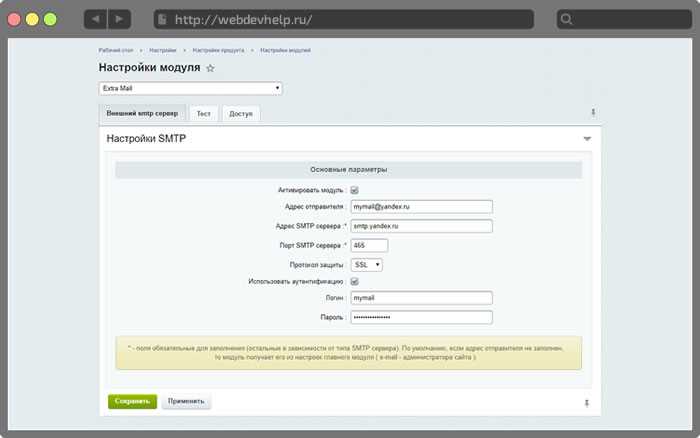Click the browser address bar URL
This screenshot has height=438, width=700.
click(x=344, y=19)
